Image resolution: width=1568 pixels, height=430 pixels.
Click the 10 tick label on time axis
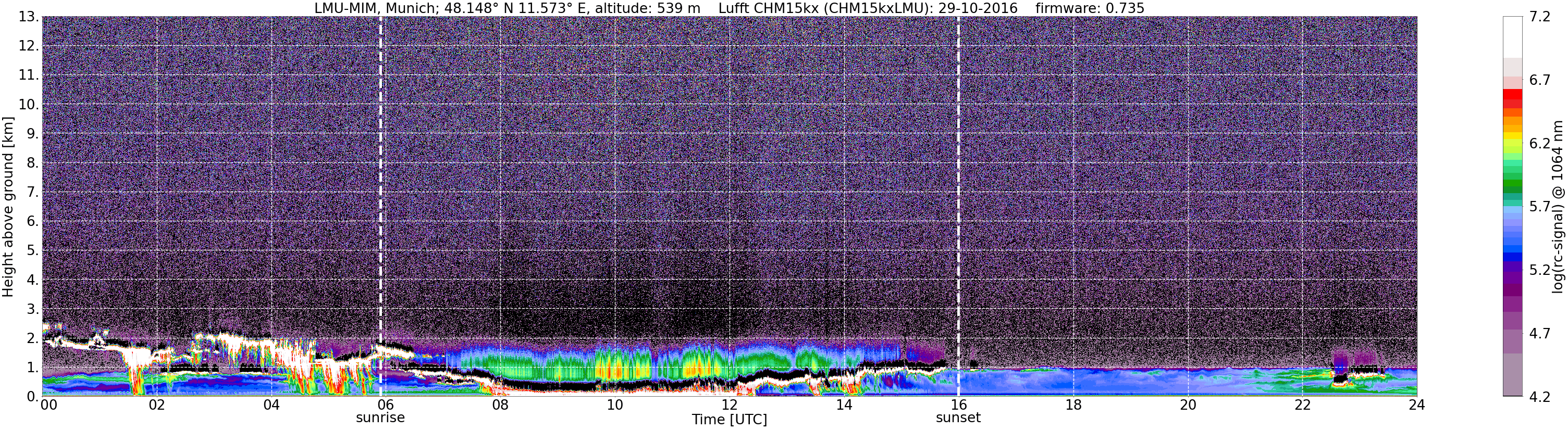(615, 405)
